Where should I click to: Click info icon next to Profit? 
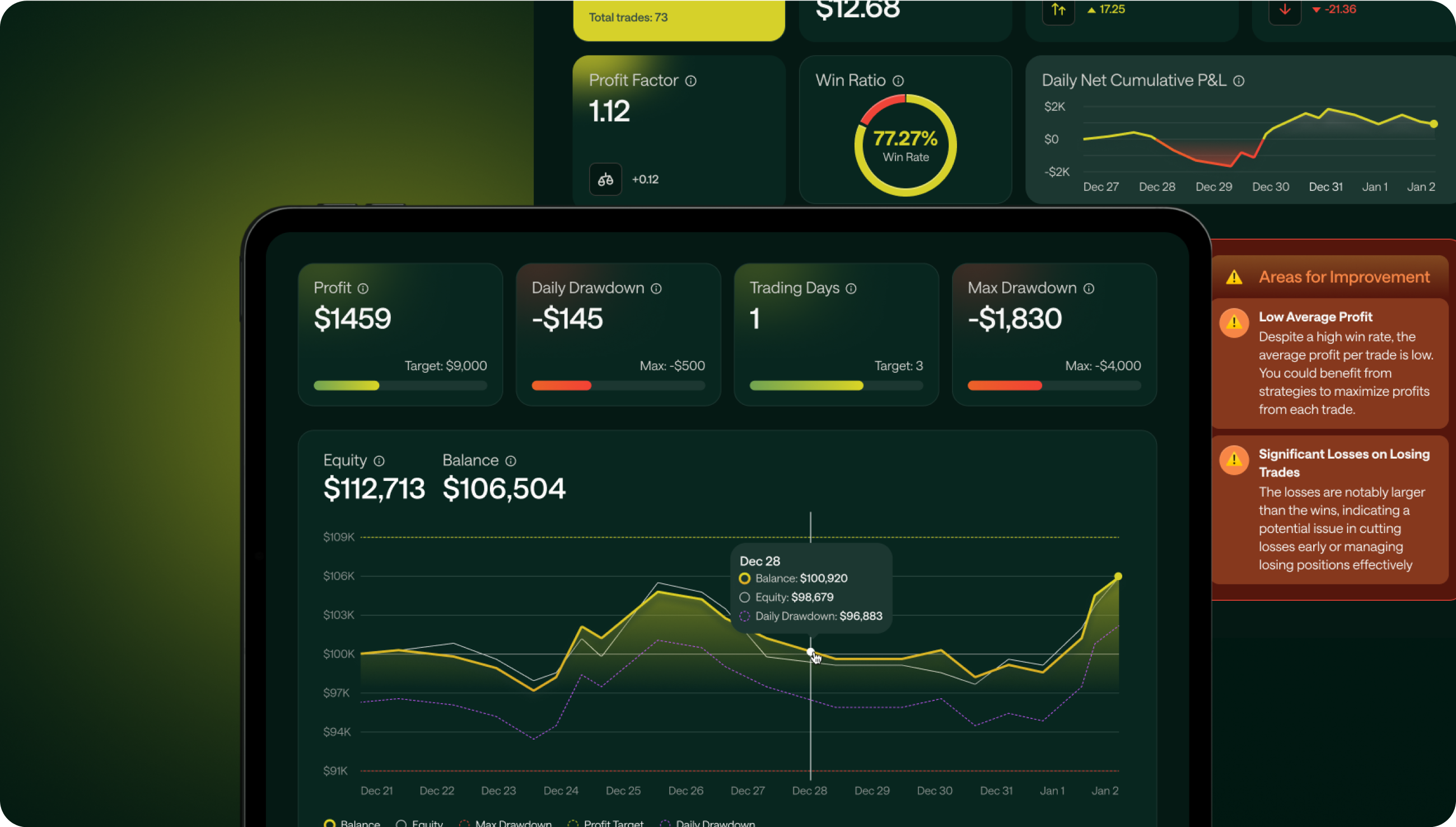[363, 288]
